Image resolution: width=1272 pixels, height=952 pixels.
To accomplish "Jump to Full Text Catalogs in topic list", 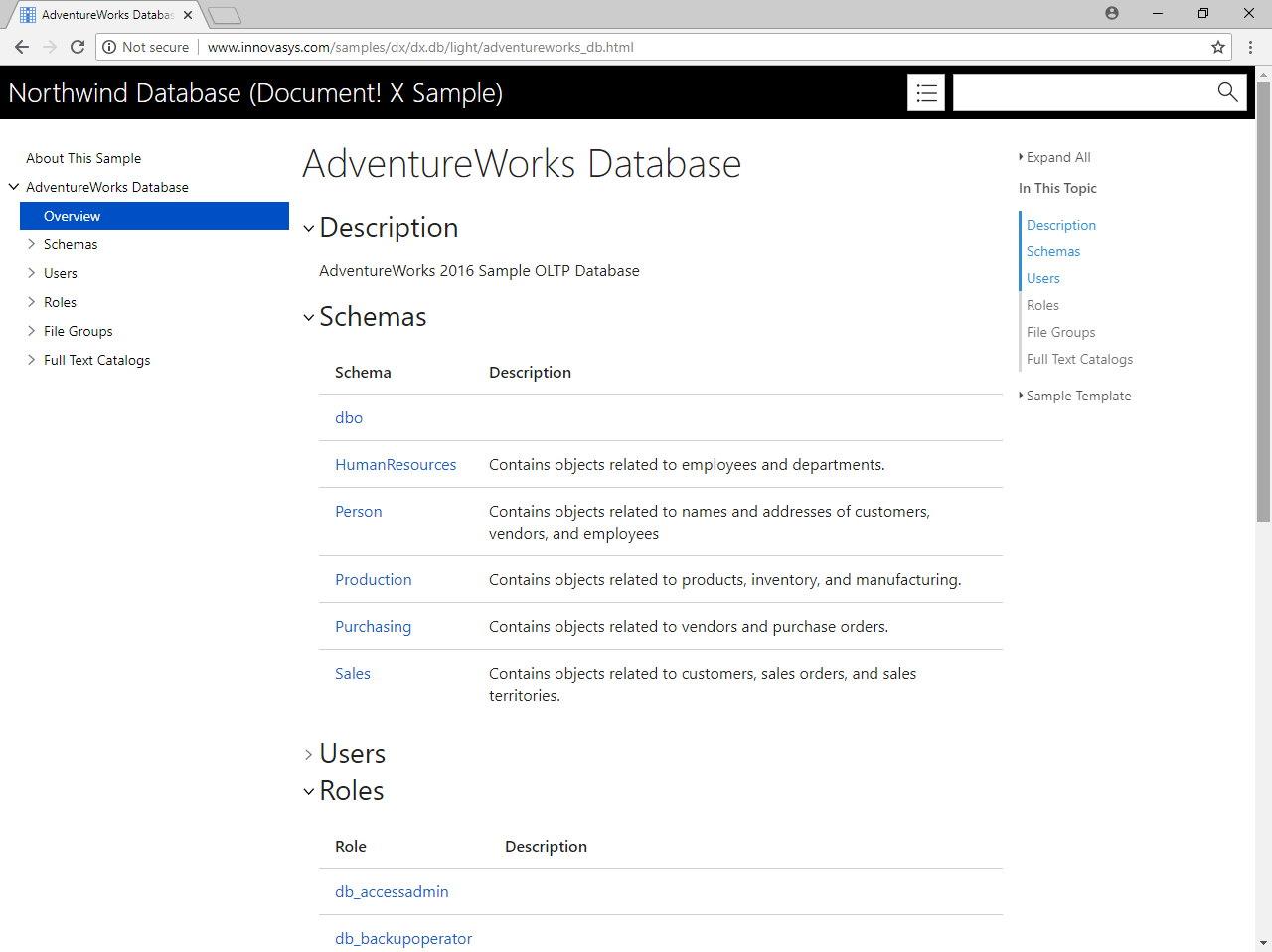I will (x=1079, y=359).
